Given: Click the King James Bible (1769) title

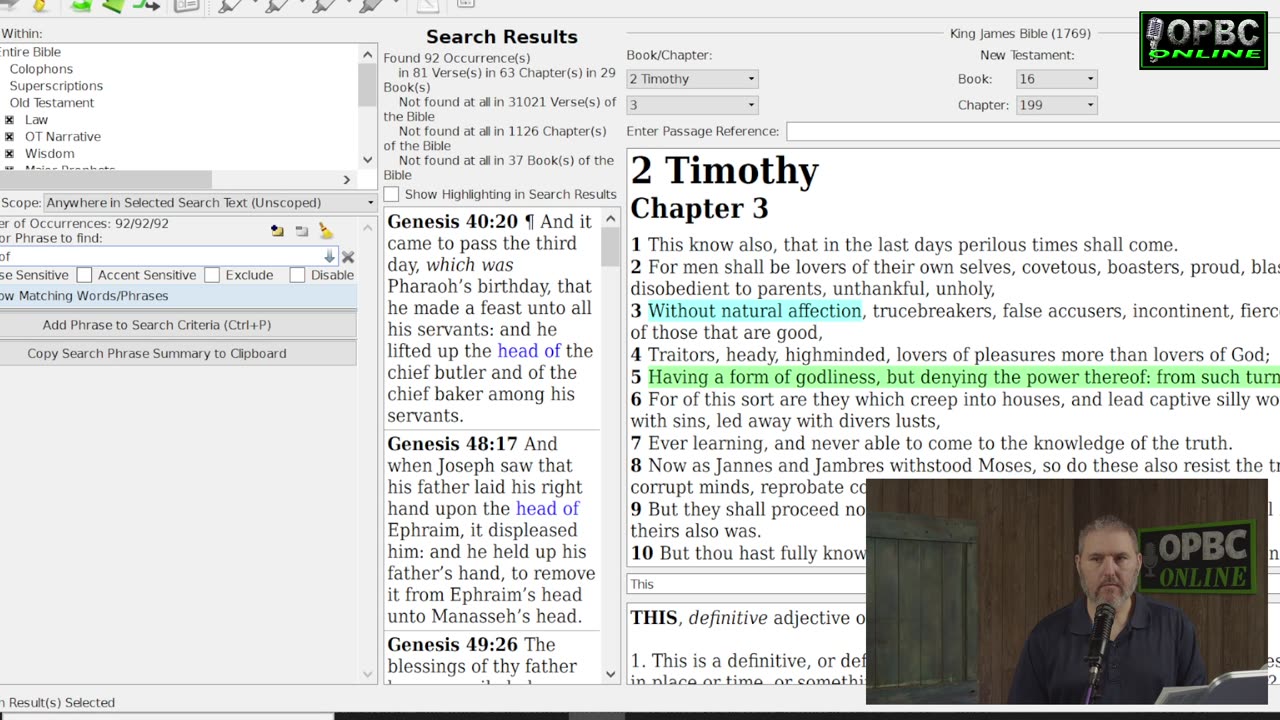Looking at the screenshot, I should pos(1020,33).
